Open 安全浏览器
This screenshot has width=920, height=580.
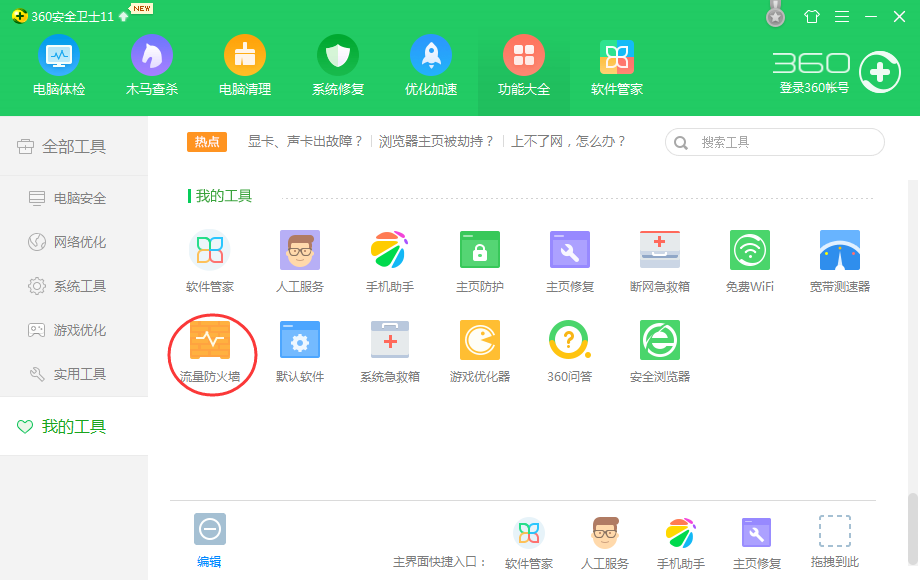(660, 349)
